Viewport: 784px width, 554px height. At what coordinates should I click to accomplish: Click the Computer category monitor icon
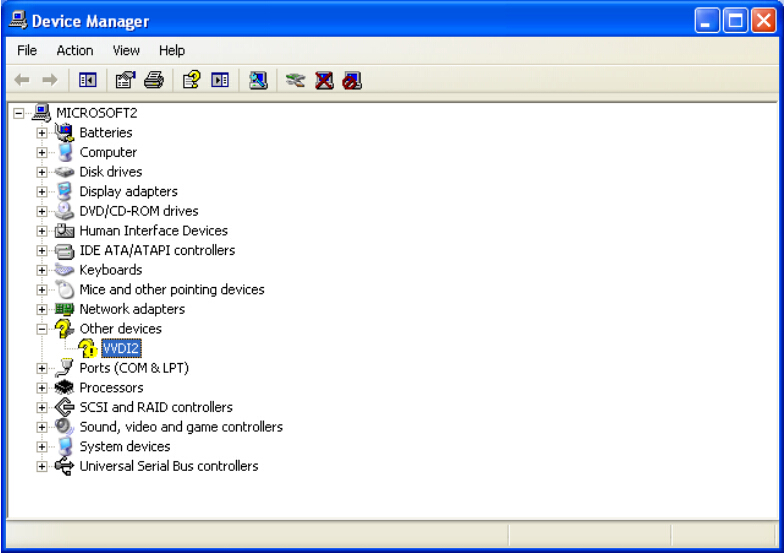pyautogui.click(x=64, y=152)
